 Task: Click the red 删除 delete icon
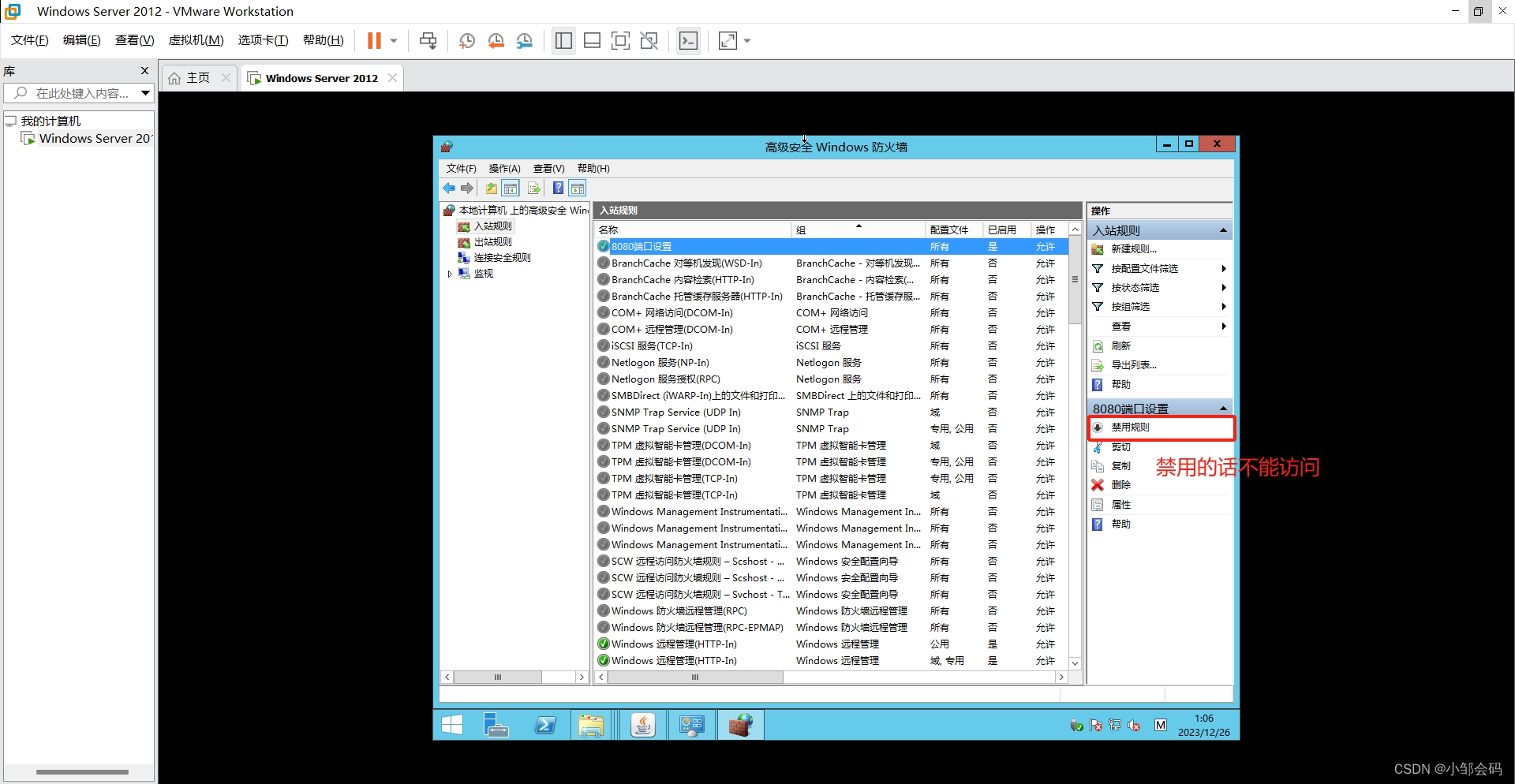[1098, 485]
